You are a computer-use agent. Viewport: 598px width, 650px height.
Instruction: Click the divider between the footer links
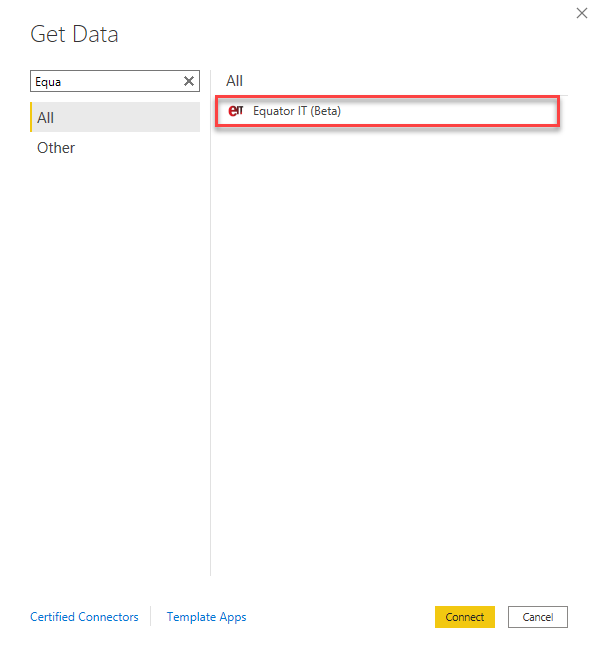pyautogui.click(x=150, y=616)
